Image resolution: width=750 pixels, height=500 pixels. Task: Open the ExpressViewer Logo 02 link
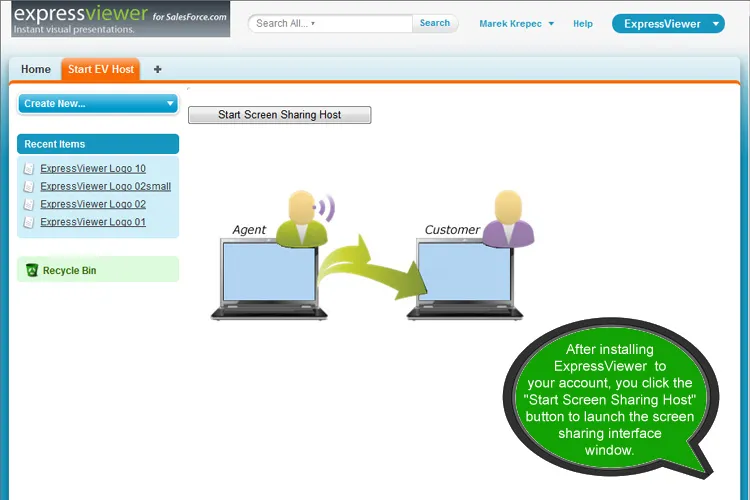point(93,204)
